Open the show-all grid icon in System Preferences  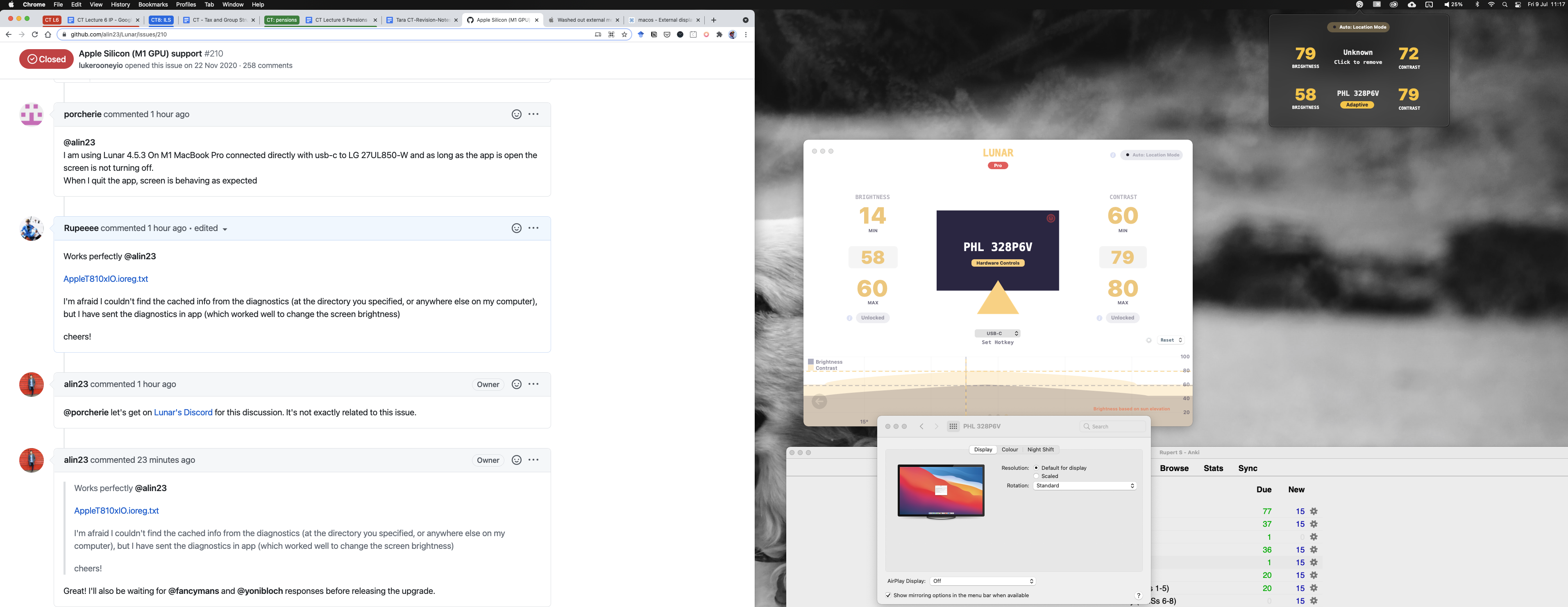(x=953, y=426)
